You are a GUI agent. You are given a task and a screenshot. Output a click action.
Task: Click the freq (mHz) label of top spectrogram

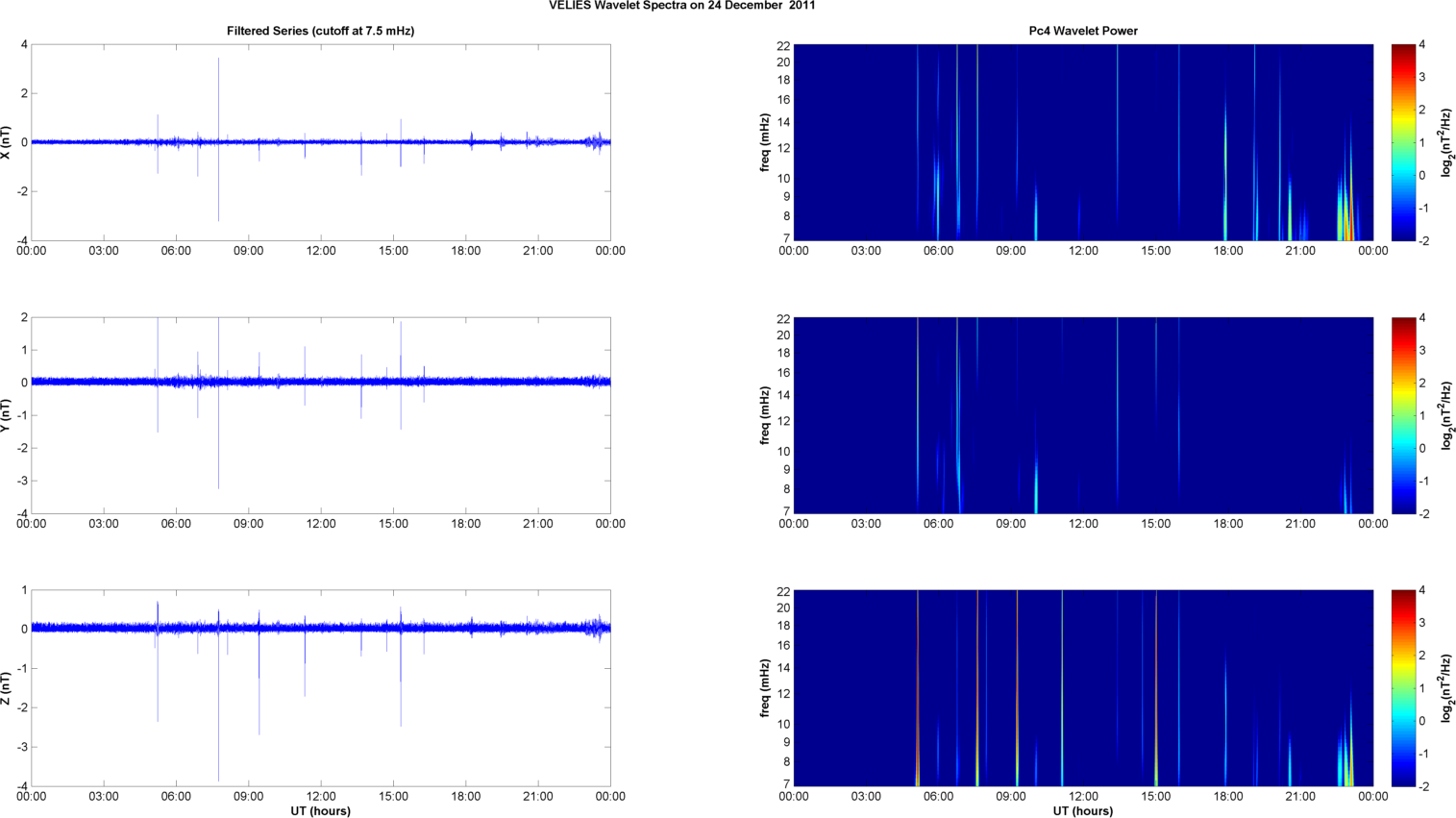pyautogui.click(x=765, y=142)
